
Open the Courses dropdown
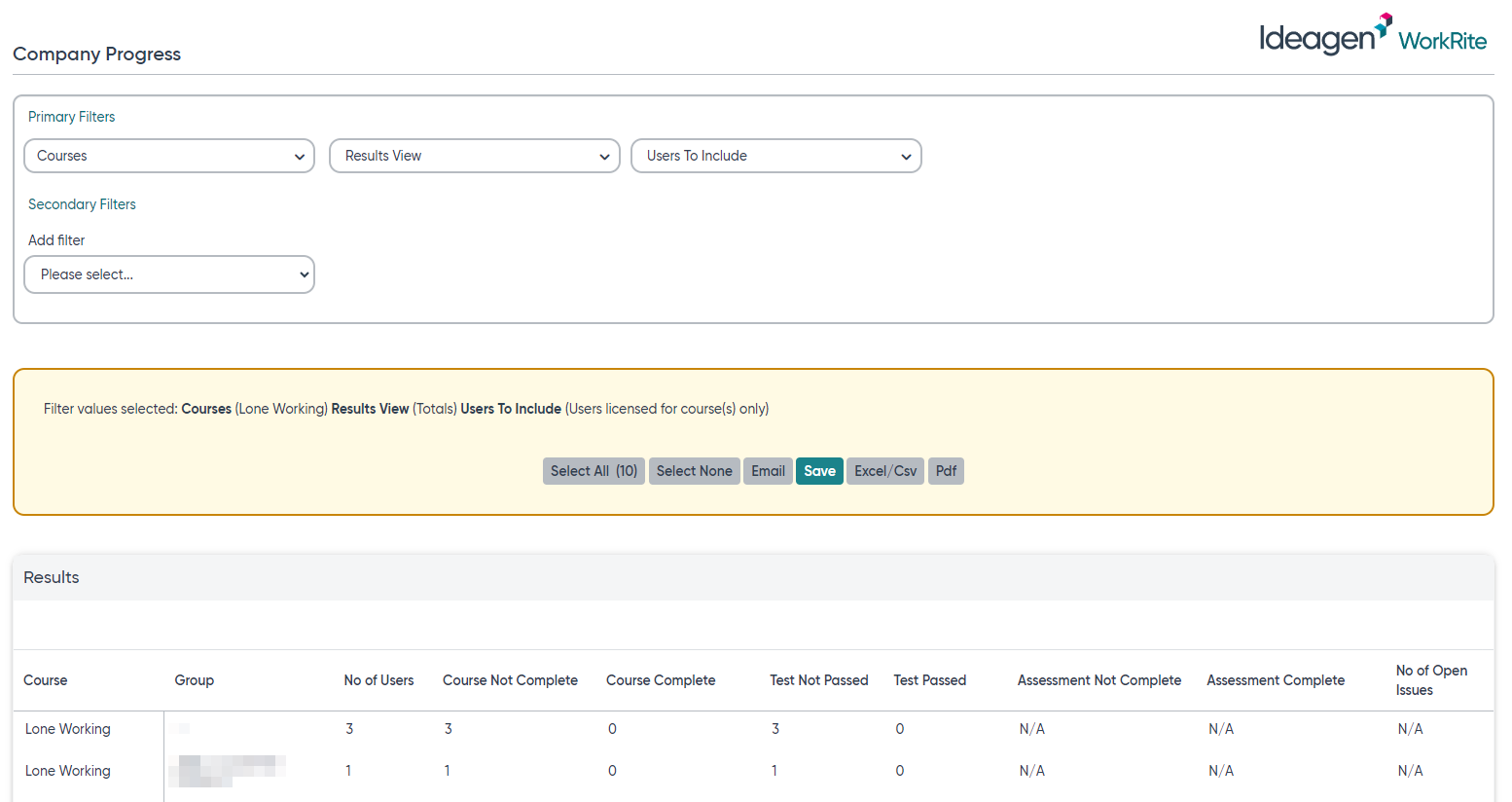click(169, 156)
